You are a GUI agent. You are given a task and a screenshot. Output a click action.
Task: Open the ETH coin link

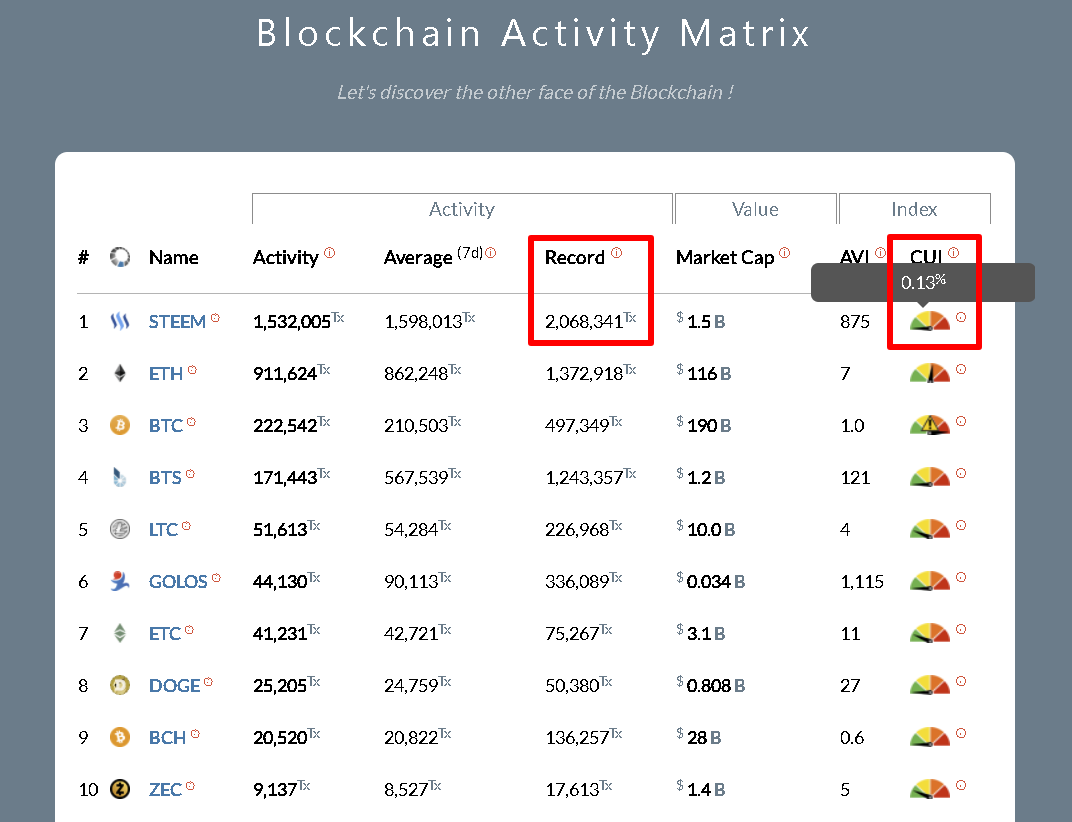(x=165, y=373)
